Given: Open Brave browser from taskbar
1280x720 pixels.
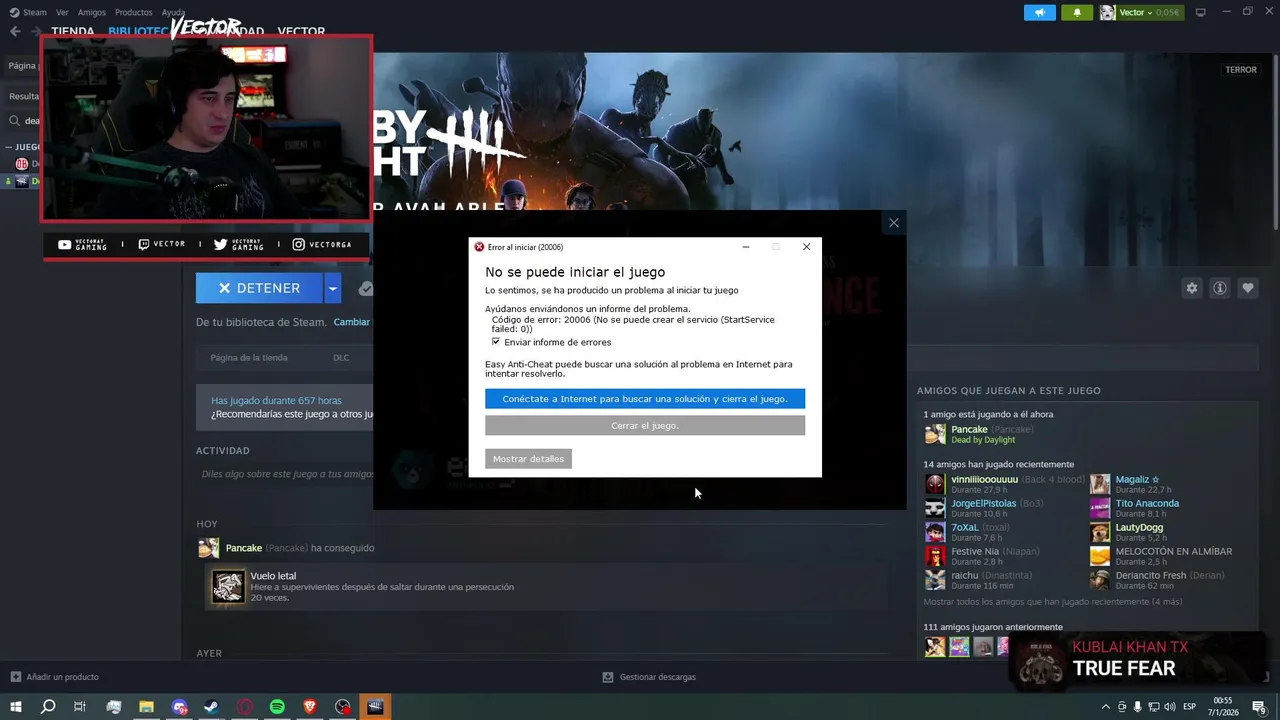Looking at the screenshot, I should (x=310, y=707).
